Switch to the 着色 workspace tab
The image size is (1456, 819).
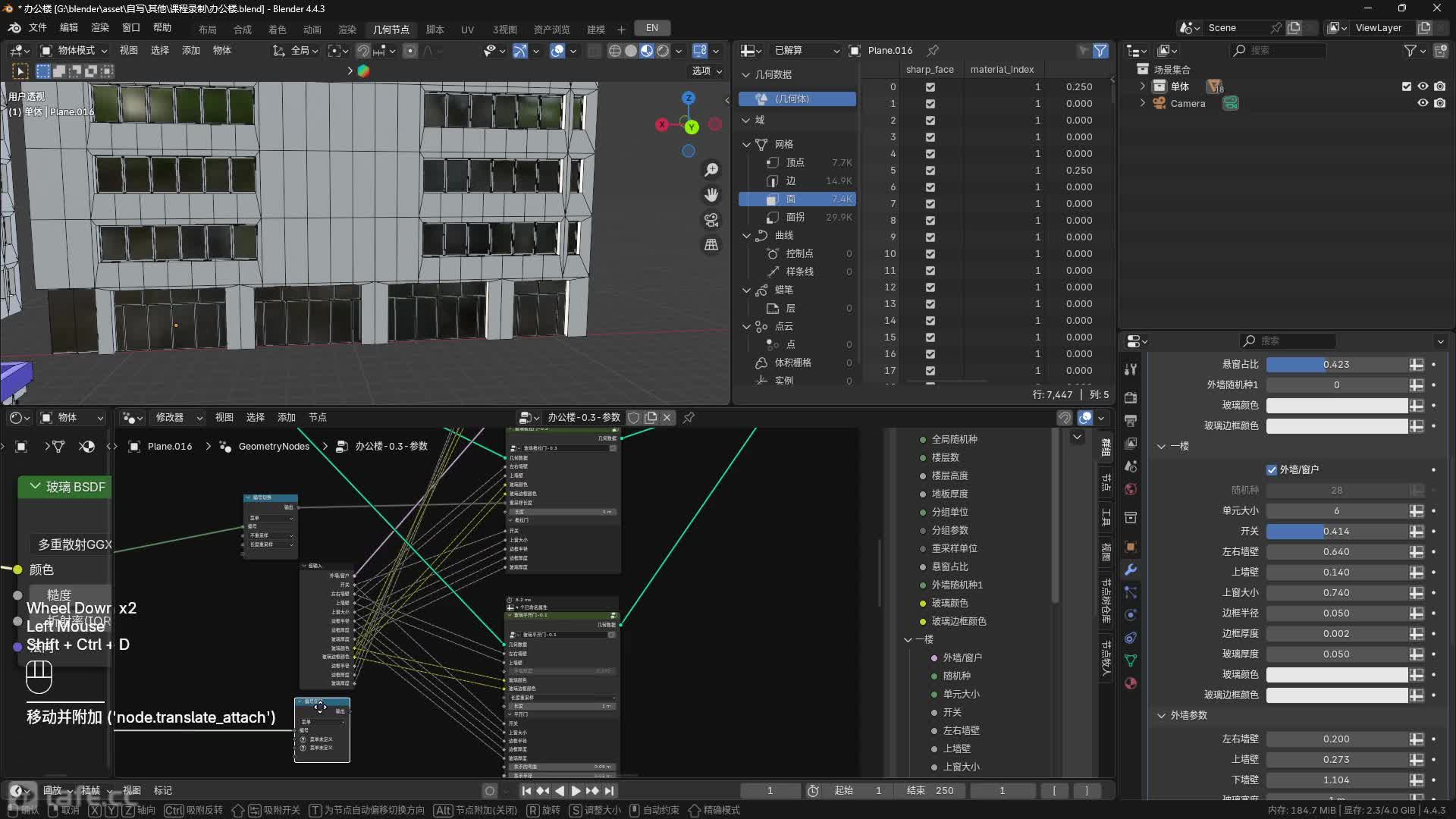pyautogui.click(x=278, y=30)
